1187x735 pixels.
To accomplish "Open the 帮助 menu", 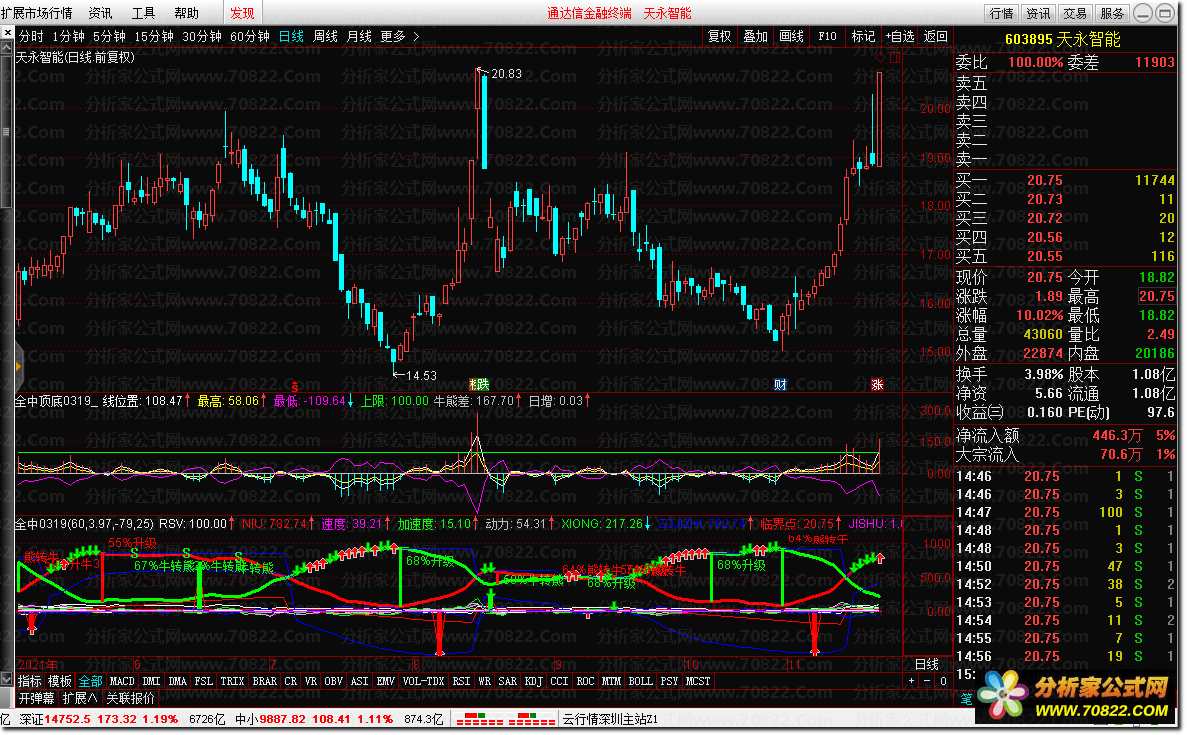I will pos(186,14).
